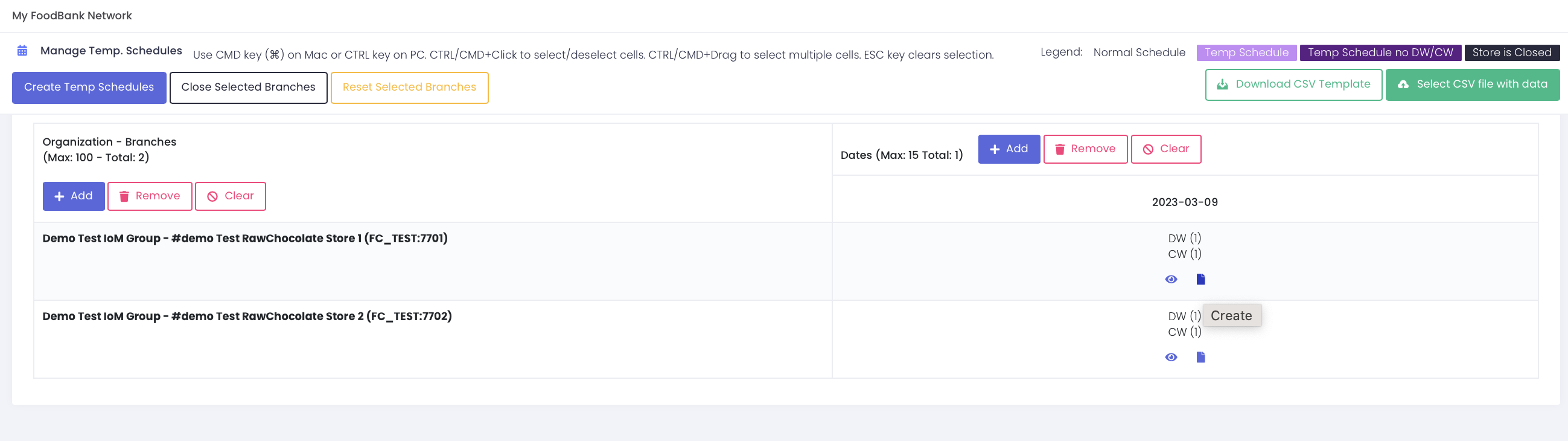Add a new branch to Organization list

coord(73,196)
